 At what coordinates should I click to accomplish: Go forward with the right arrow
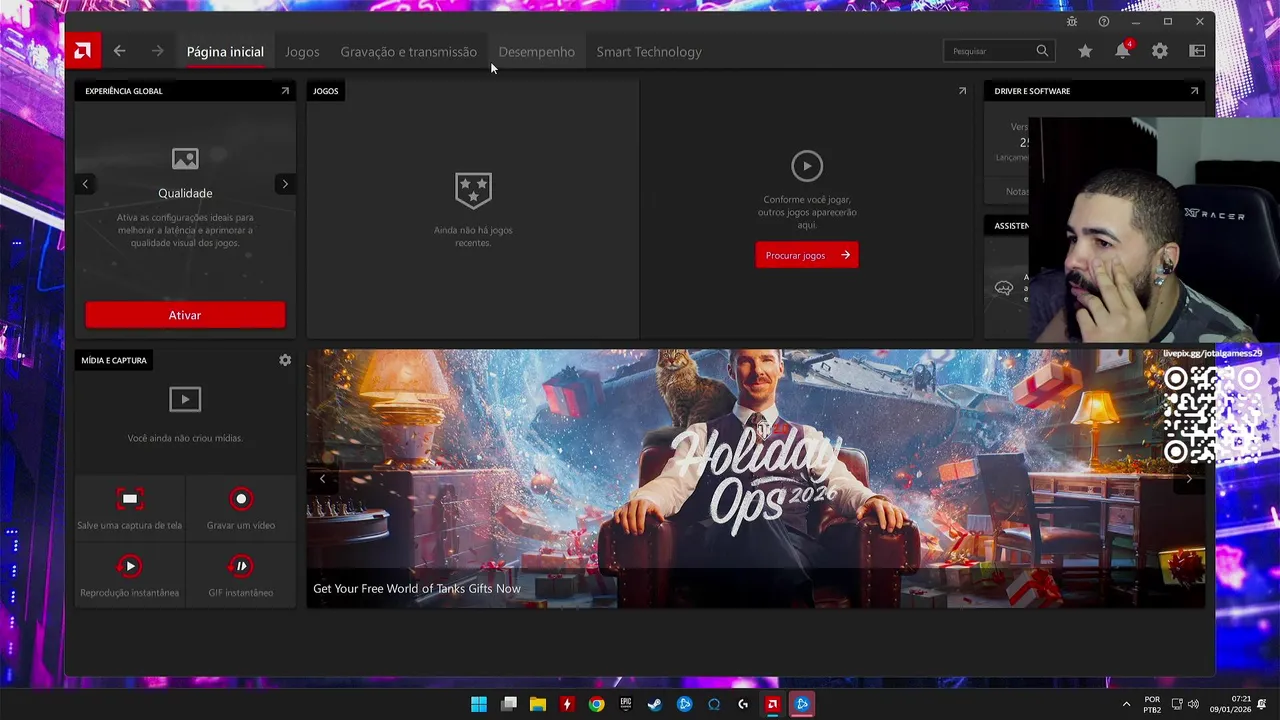[157, 51]
